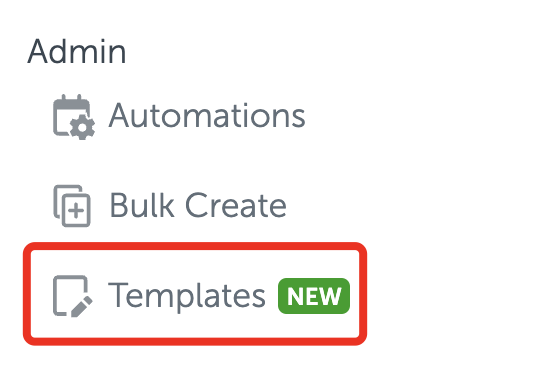Click the Templates pencil-page icon
543x379 pixels.
tap(72, 296)
